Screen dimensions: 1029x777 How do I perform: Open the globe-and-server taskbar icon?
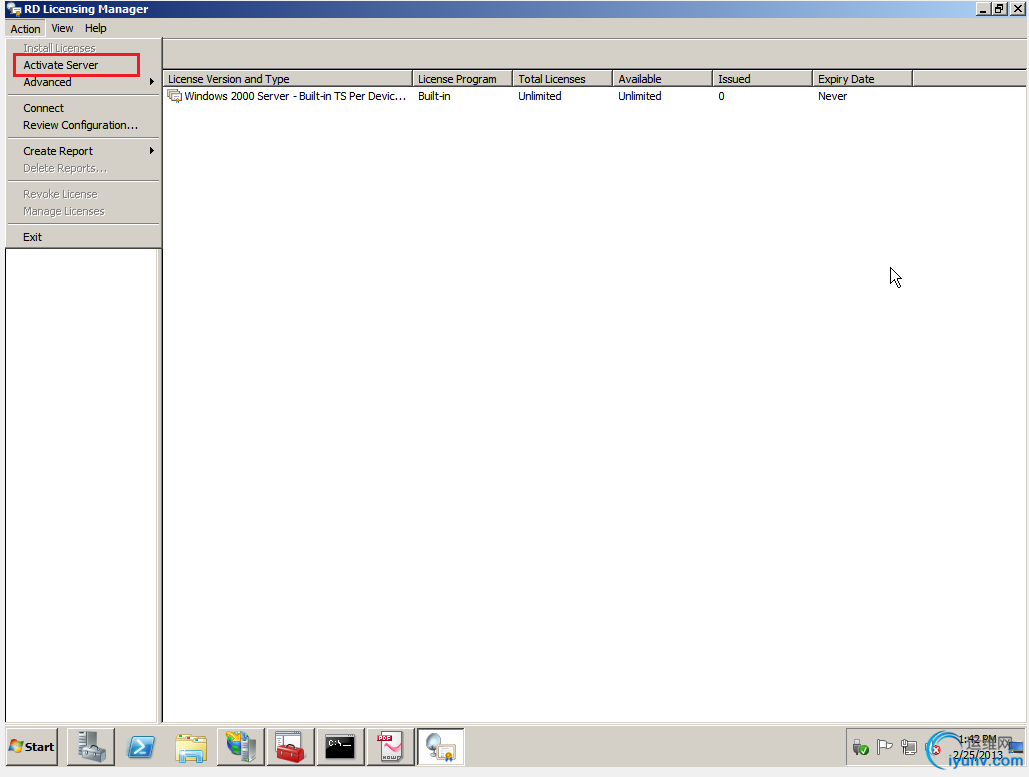[x=241, y=747]
